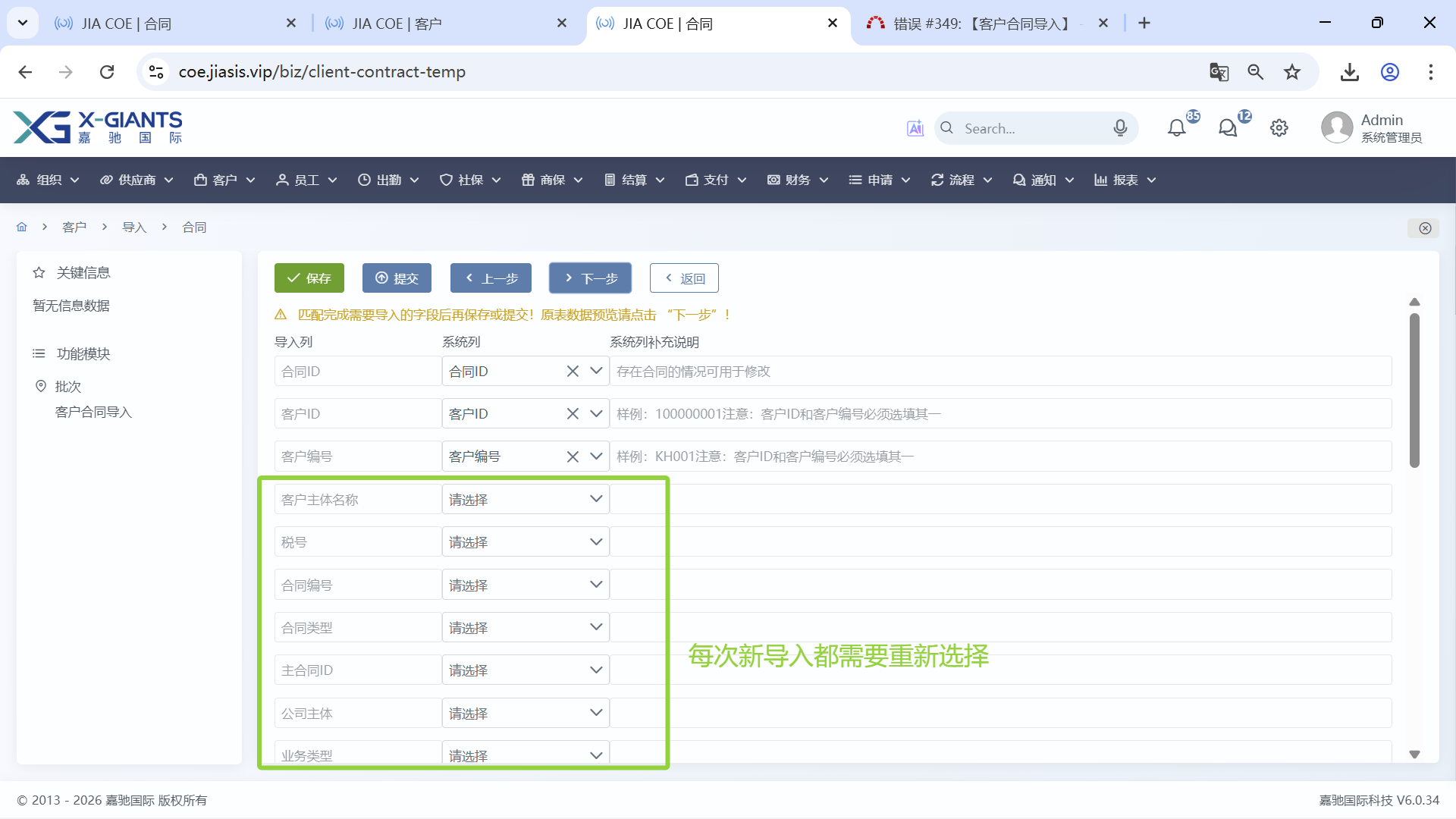Screen dimensions: 1456x819
Task: Clear the 客户编号 system column selection
Action: [573, 457]
